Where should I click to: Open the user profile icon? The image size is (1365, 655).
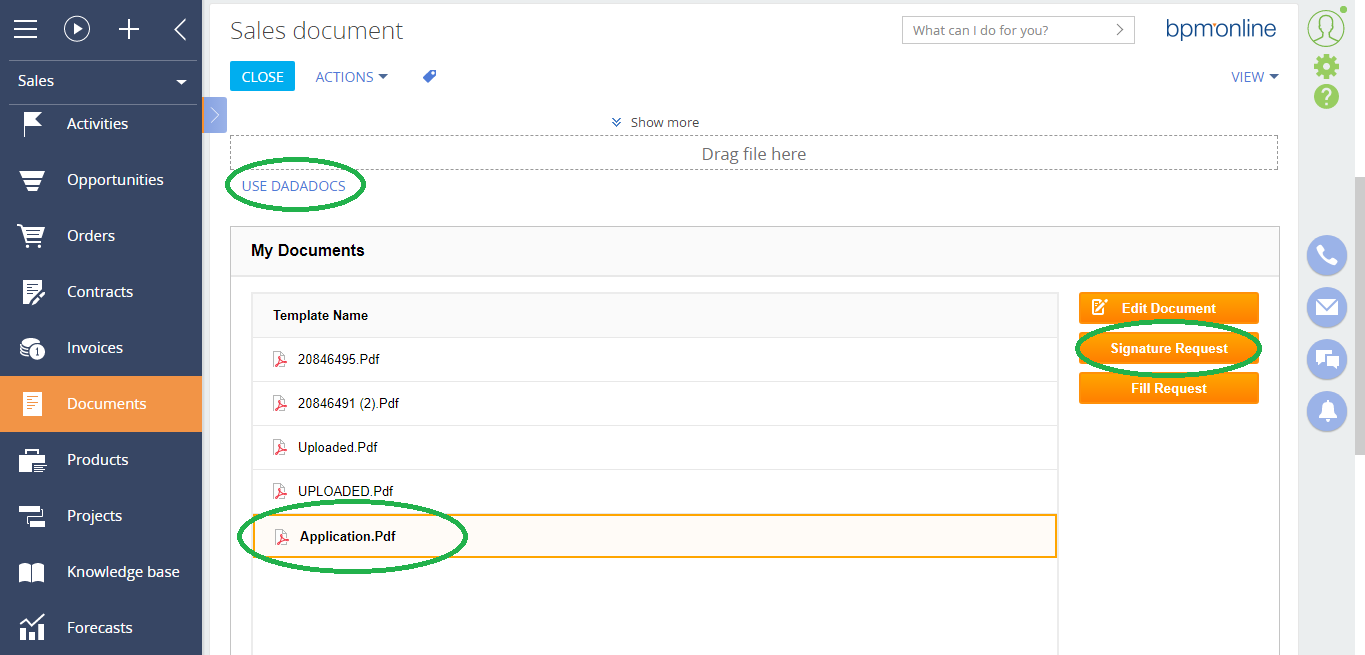coord(1326,27)
